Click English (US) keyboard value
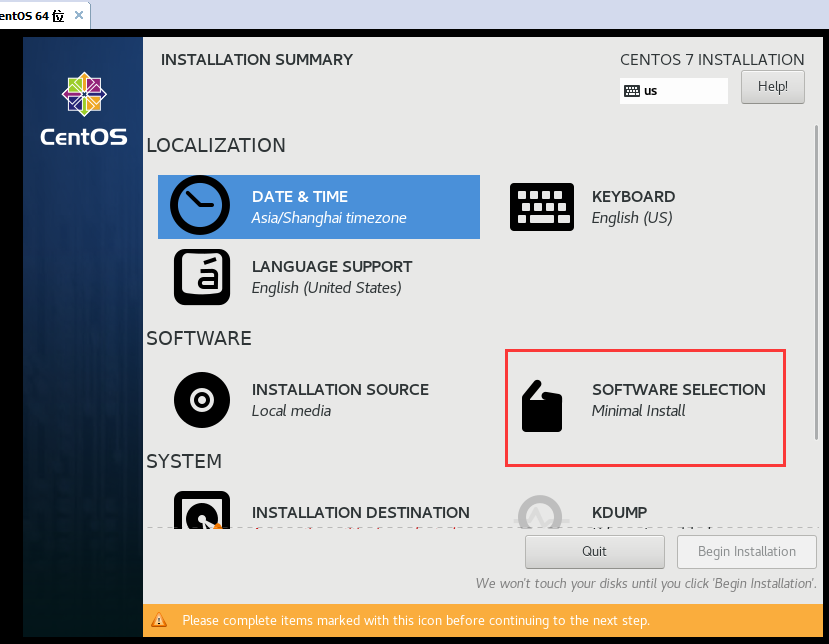Image resolution: width=829 pixels, height=644 pixels. [x=632, y=218]
